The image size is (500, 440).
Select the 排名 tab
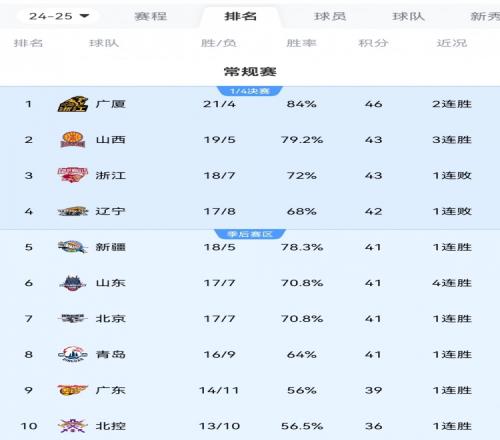click(240, 16)
